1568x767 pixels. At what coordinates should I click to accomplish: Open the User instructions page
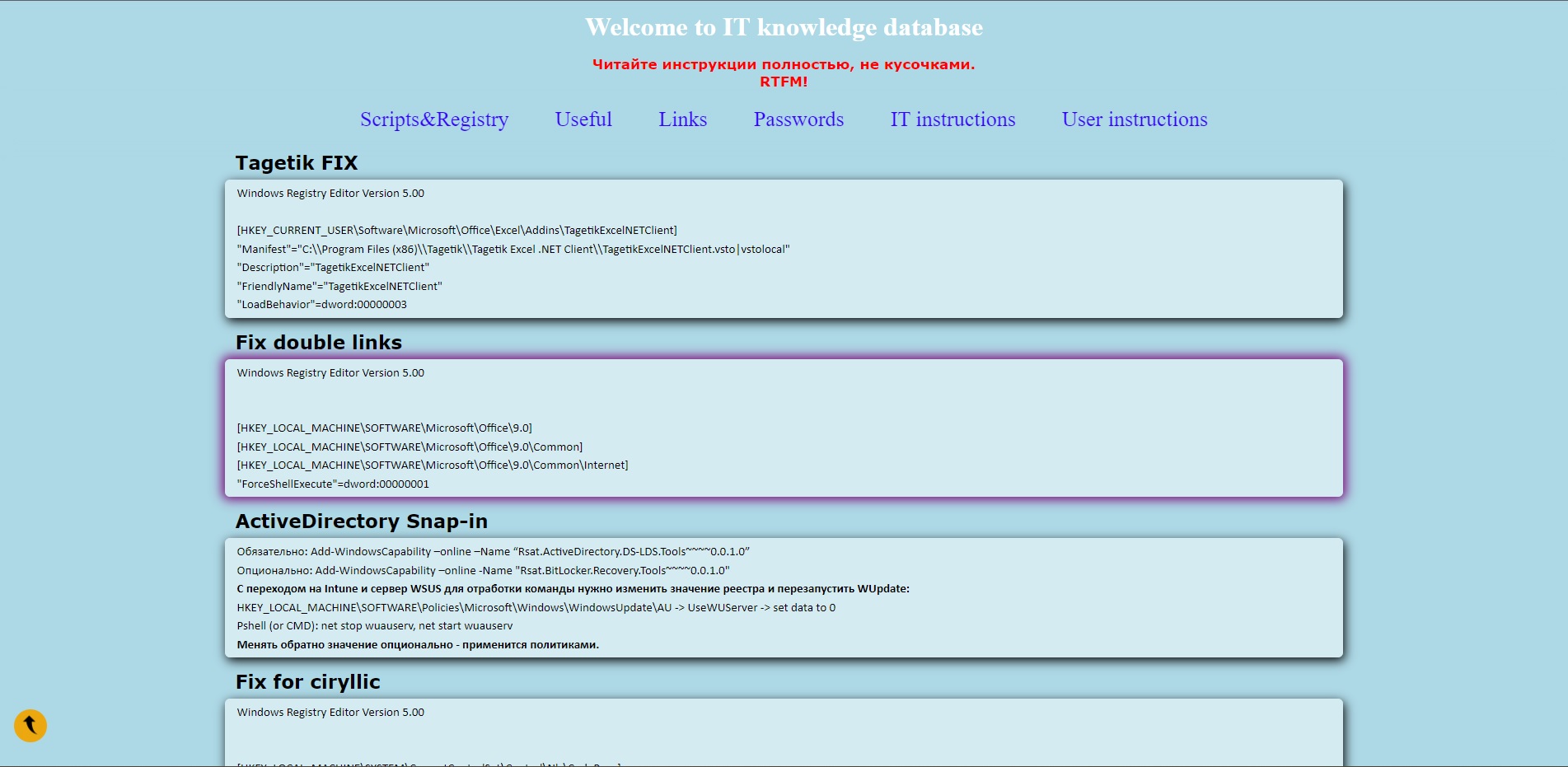point(1134,119)
